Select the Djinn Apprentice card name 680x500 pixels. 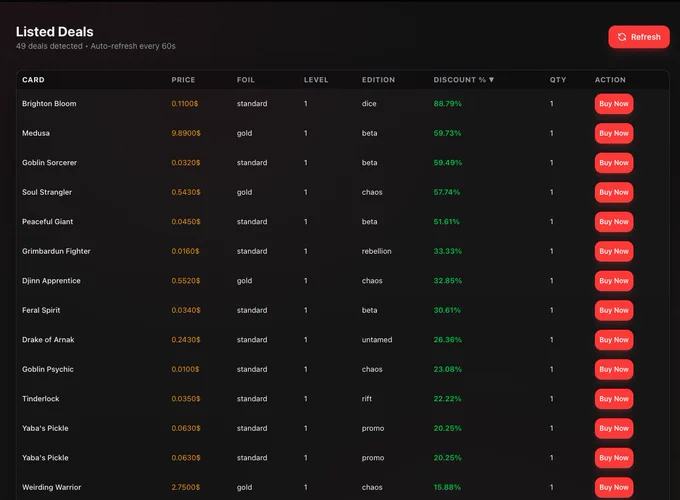coord(51,281)
